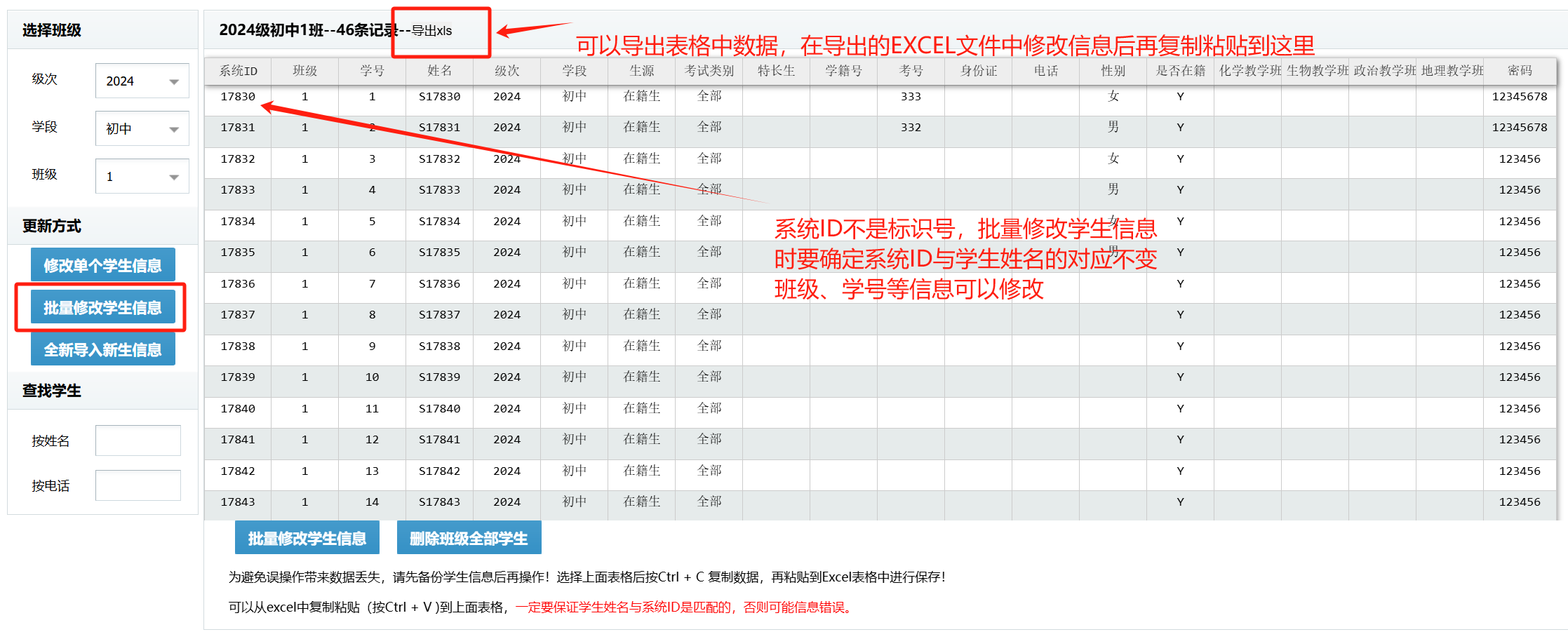This screenshot has height=632, width=1568.
Task: Open the 级次 dropdown showing 2024
Action: click(142, 81)
